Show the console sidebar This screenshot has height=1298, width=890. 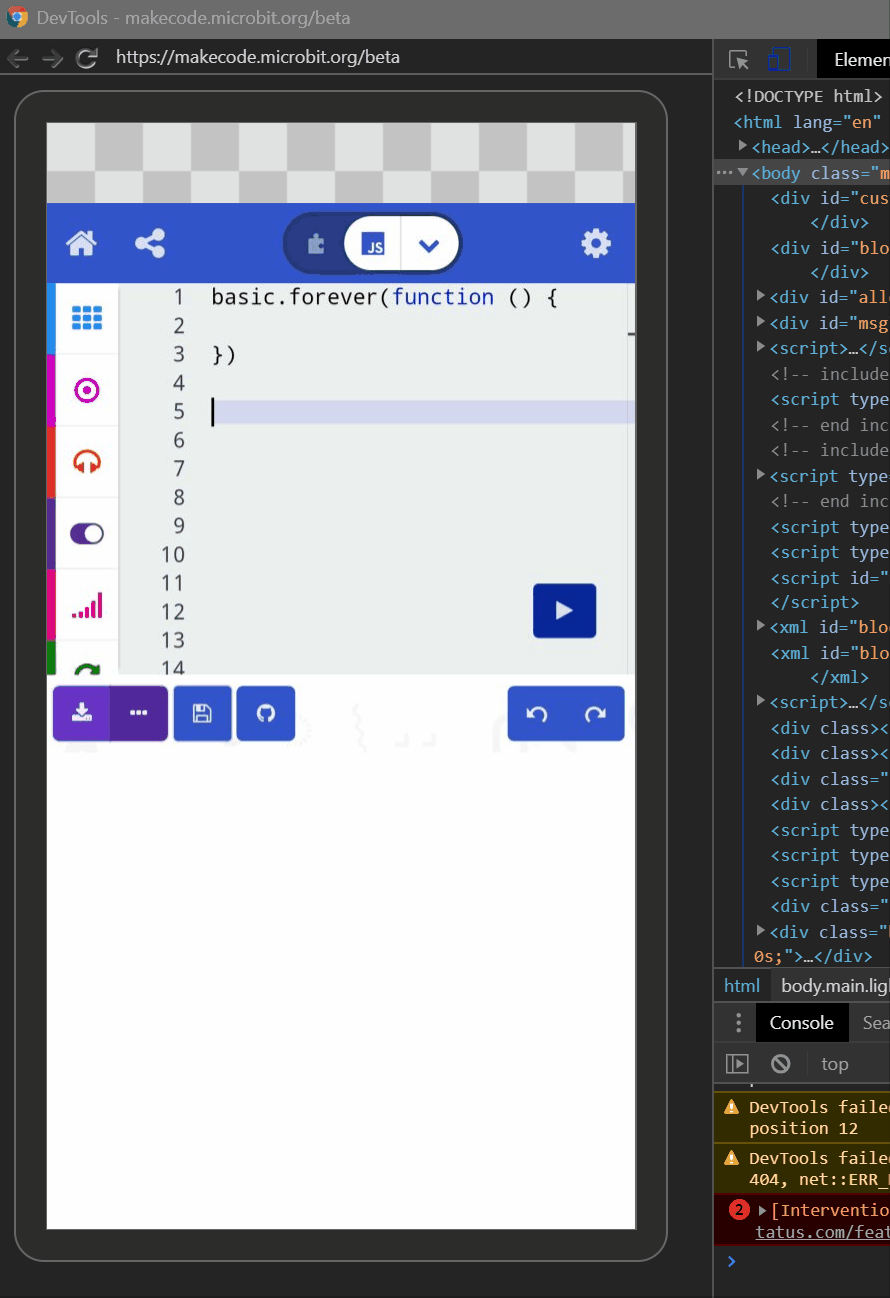pyautogui.click(x=737, y=1064)
